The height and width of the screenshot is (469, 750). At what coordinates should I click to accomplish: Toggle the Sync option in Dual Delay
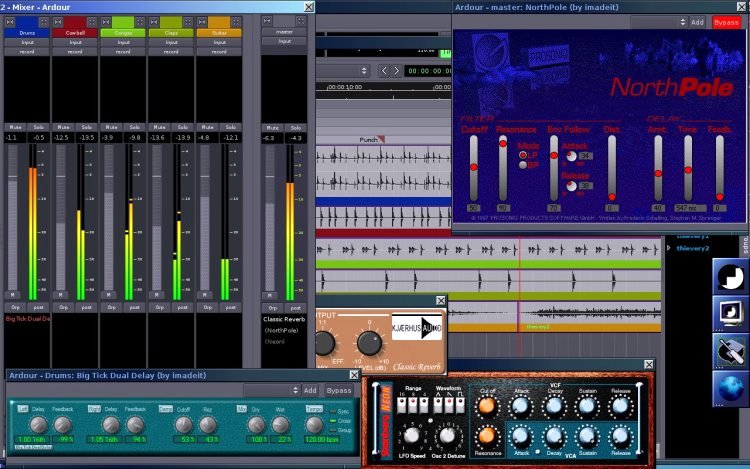click(333, 412)
